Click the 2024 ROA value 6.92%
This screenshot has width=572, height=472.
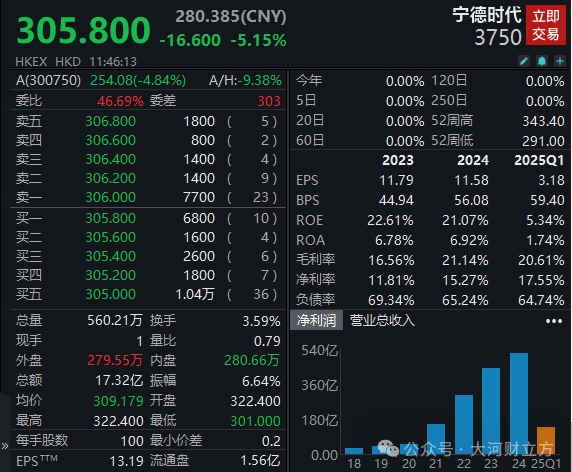click(x=469, y=240)
